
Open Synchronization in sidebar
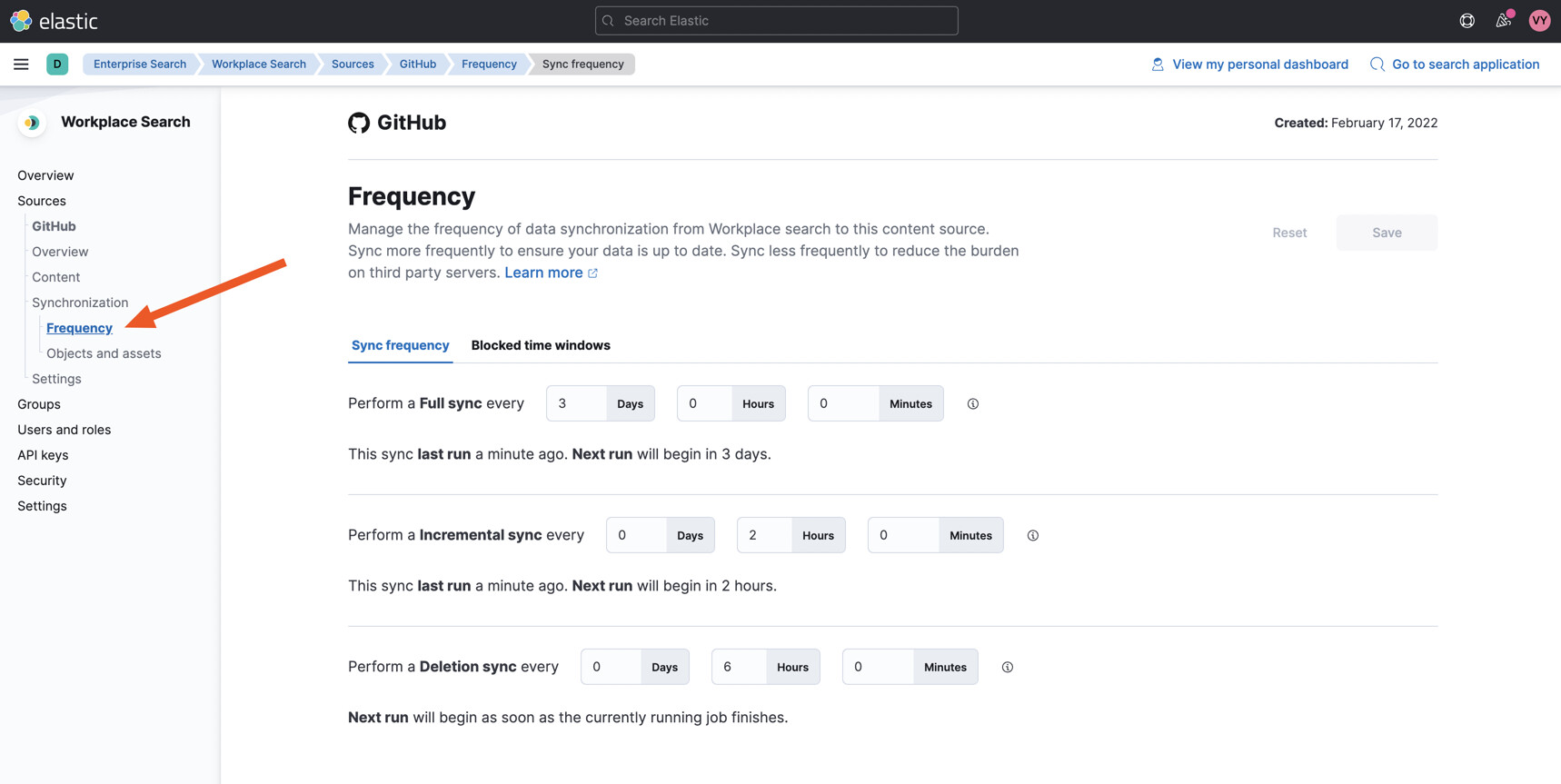tap(80, 303)
